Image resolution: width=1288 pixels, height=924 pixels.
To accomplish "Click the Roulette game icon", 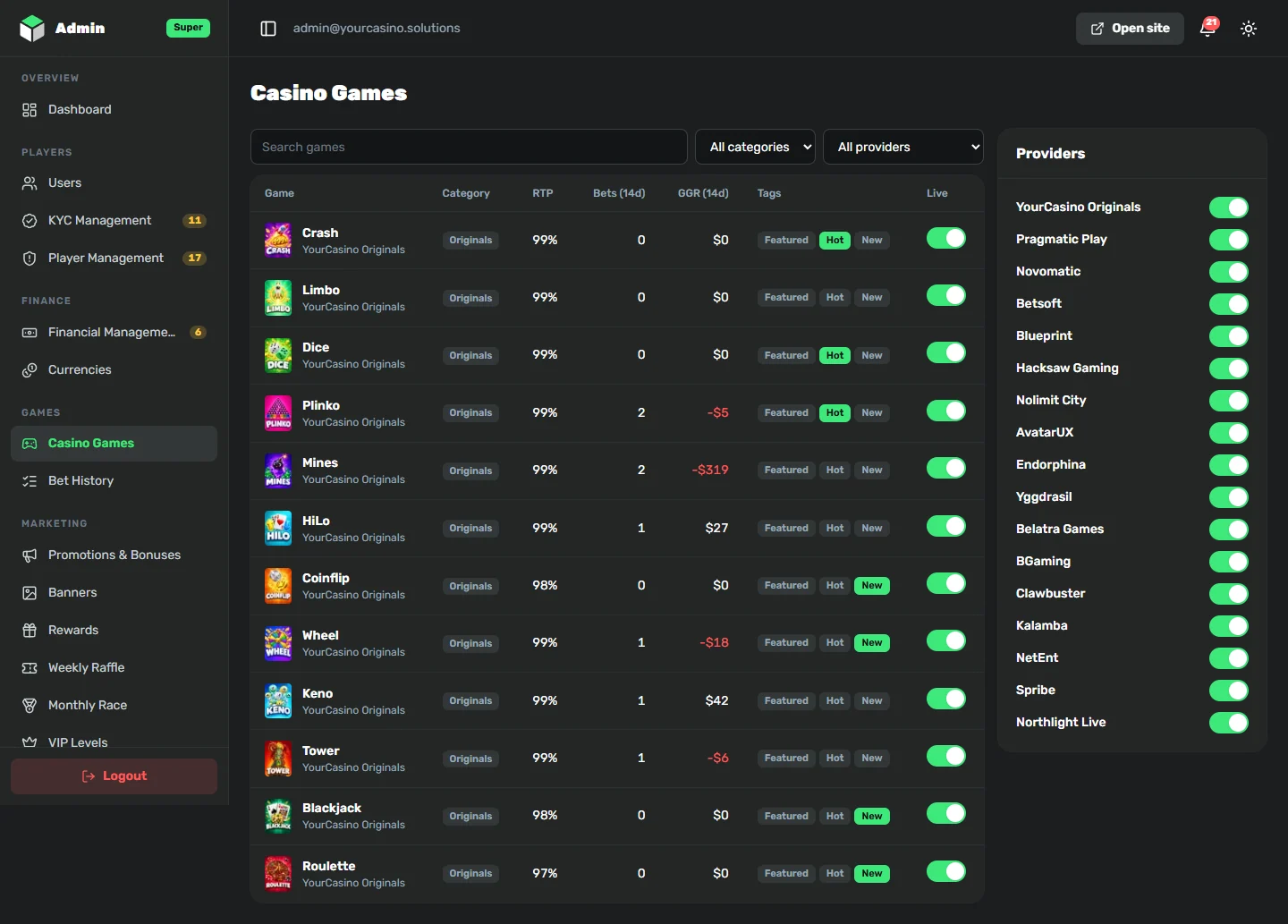I will coord(278,874).
